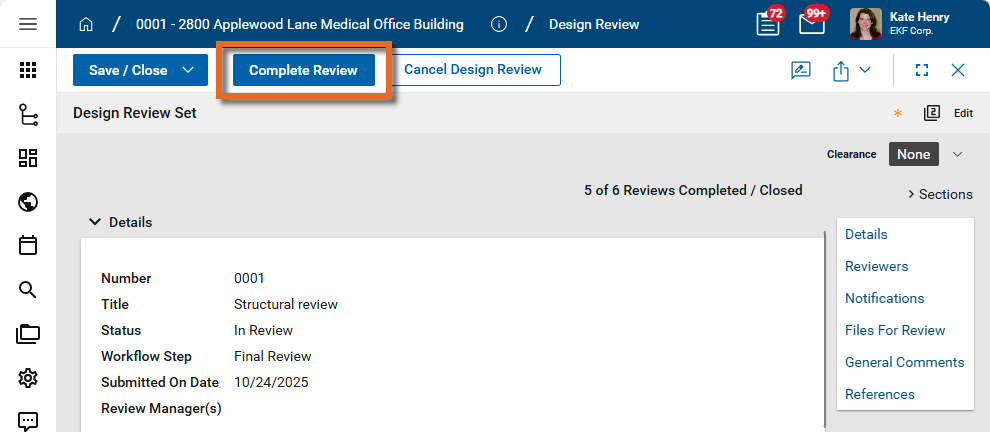
Task: Click the workflow branch icon in sidebar
Action: click(x=28, y=115)
